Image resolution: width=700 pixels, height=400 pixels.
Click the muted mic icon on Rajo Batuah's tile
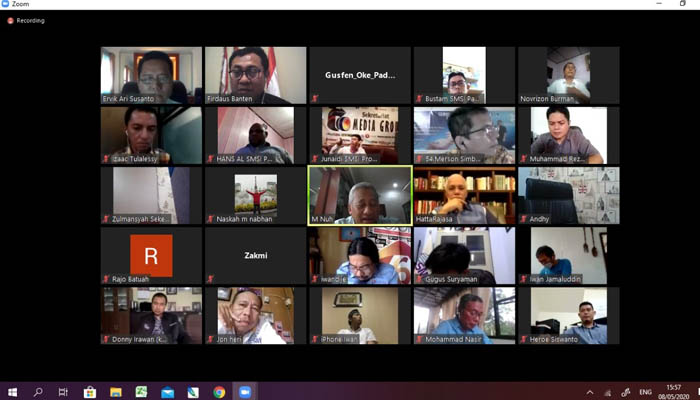[106, 279]
